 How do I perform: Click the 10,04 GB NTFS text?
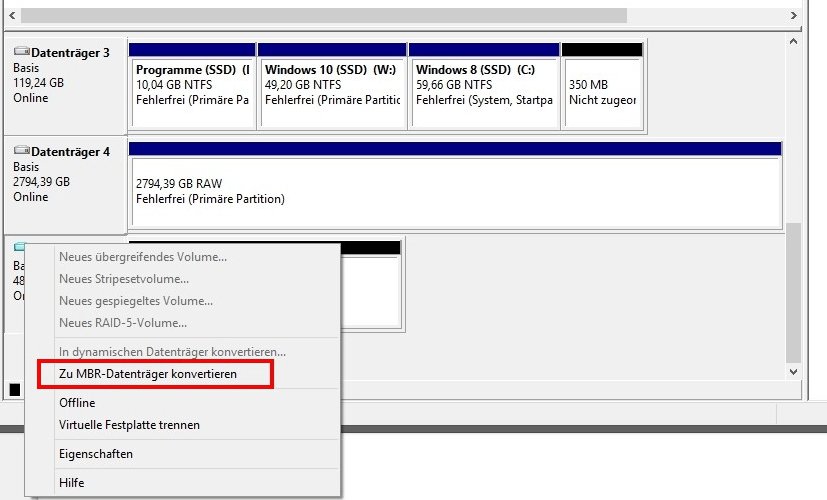point(174,85)
